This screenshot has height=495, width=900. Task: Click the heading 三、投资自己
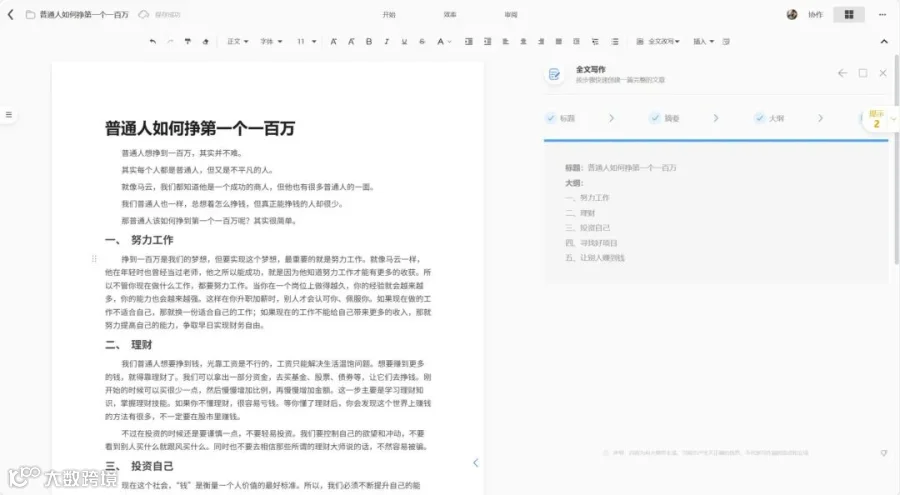[139, 466]
